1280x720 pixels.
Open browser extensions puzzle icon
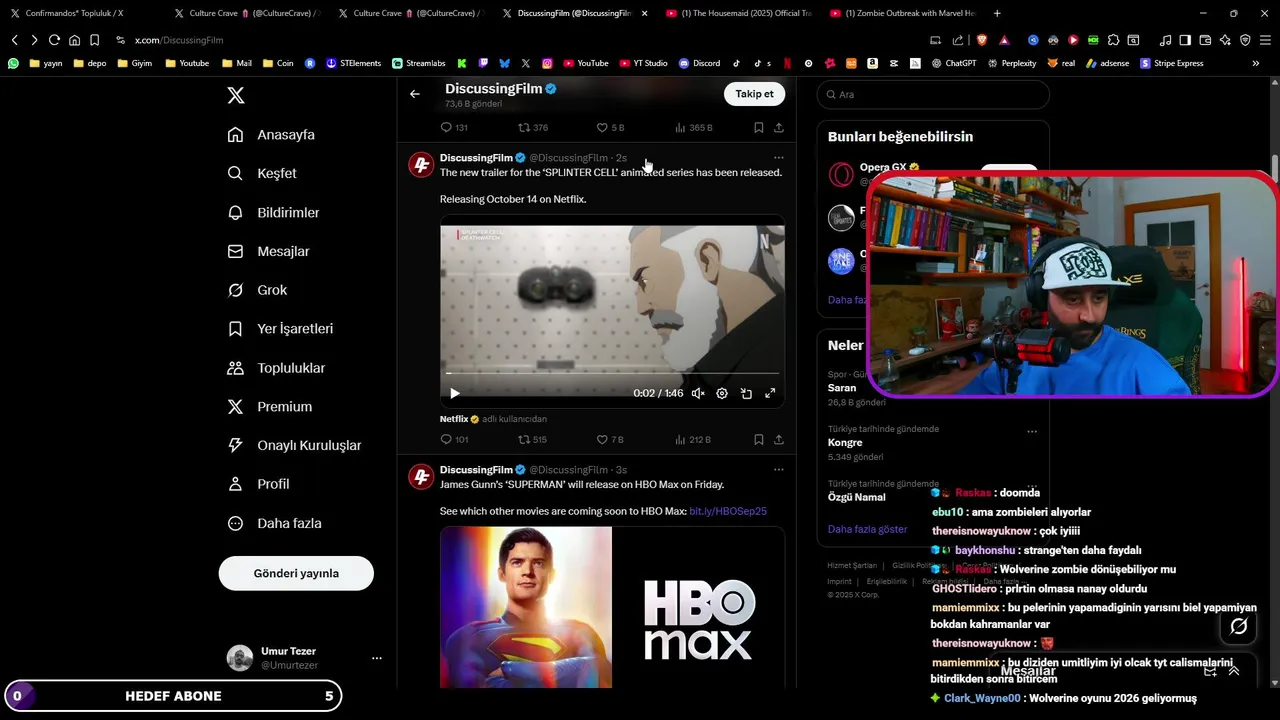tap(1112, 40)
